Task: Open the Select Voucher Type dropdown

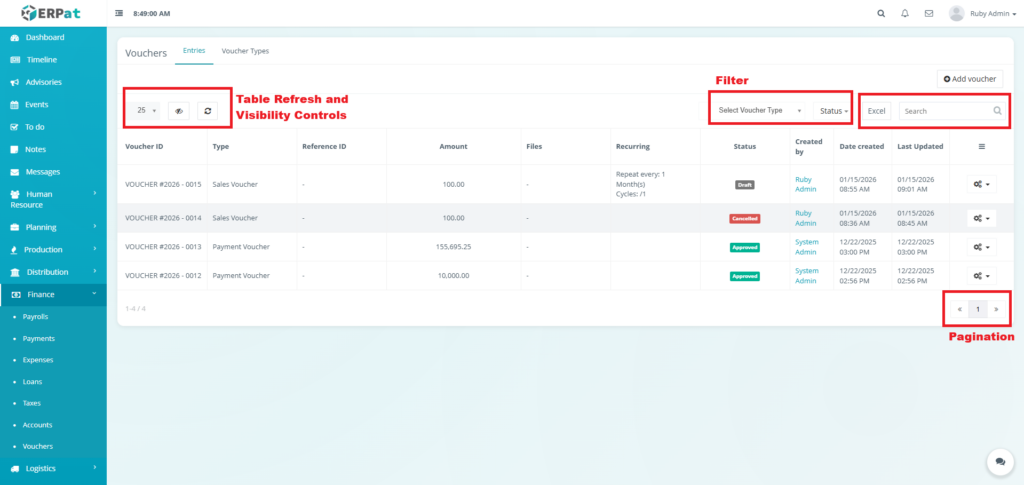Action: [759, 110]
